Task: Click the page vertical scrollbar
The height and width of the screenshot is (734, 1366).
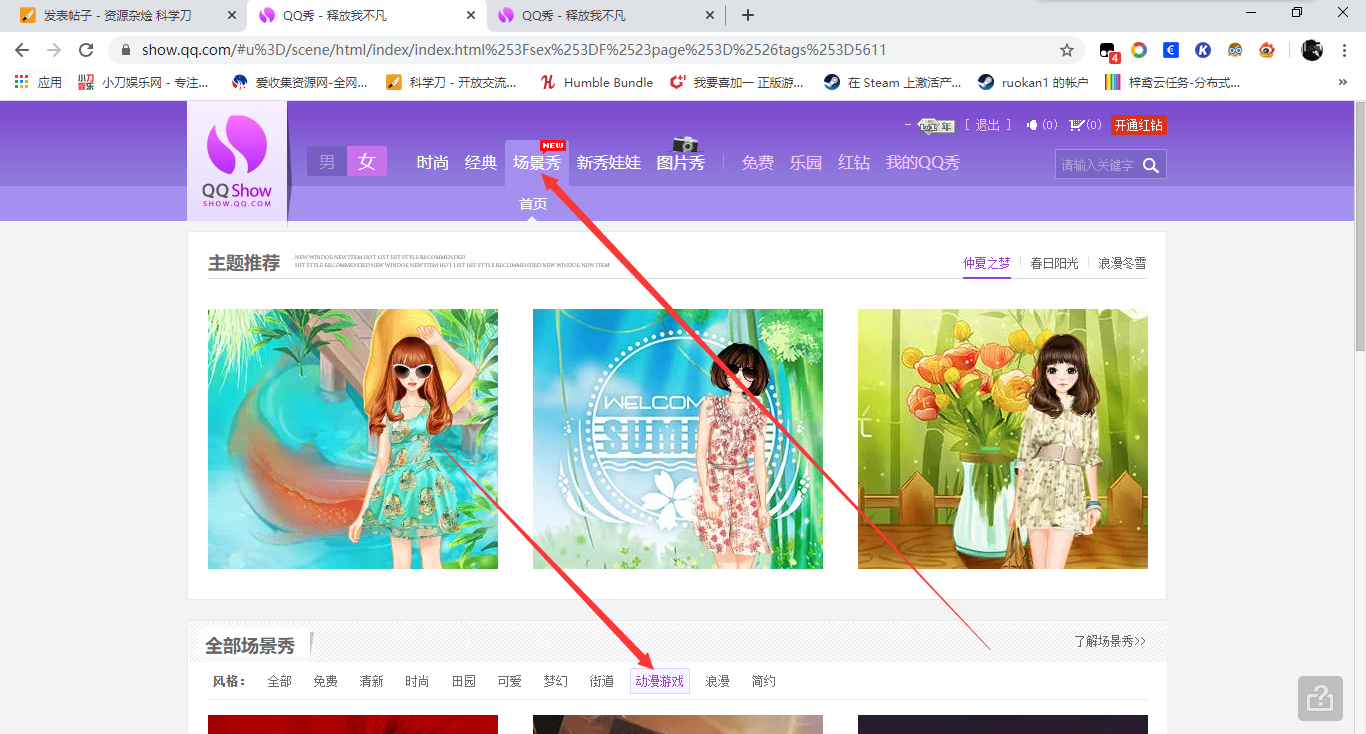Action: pyautogui.click(x=1359, y=230)
